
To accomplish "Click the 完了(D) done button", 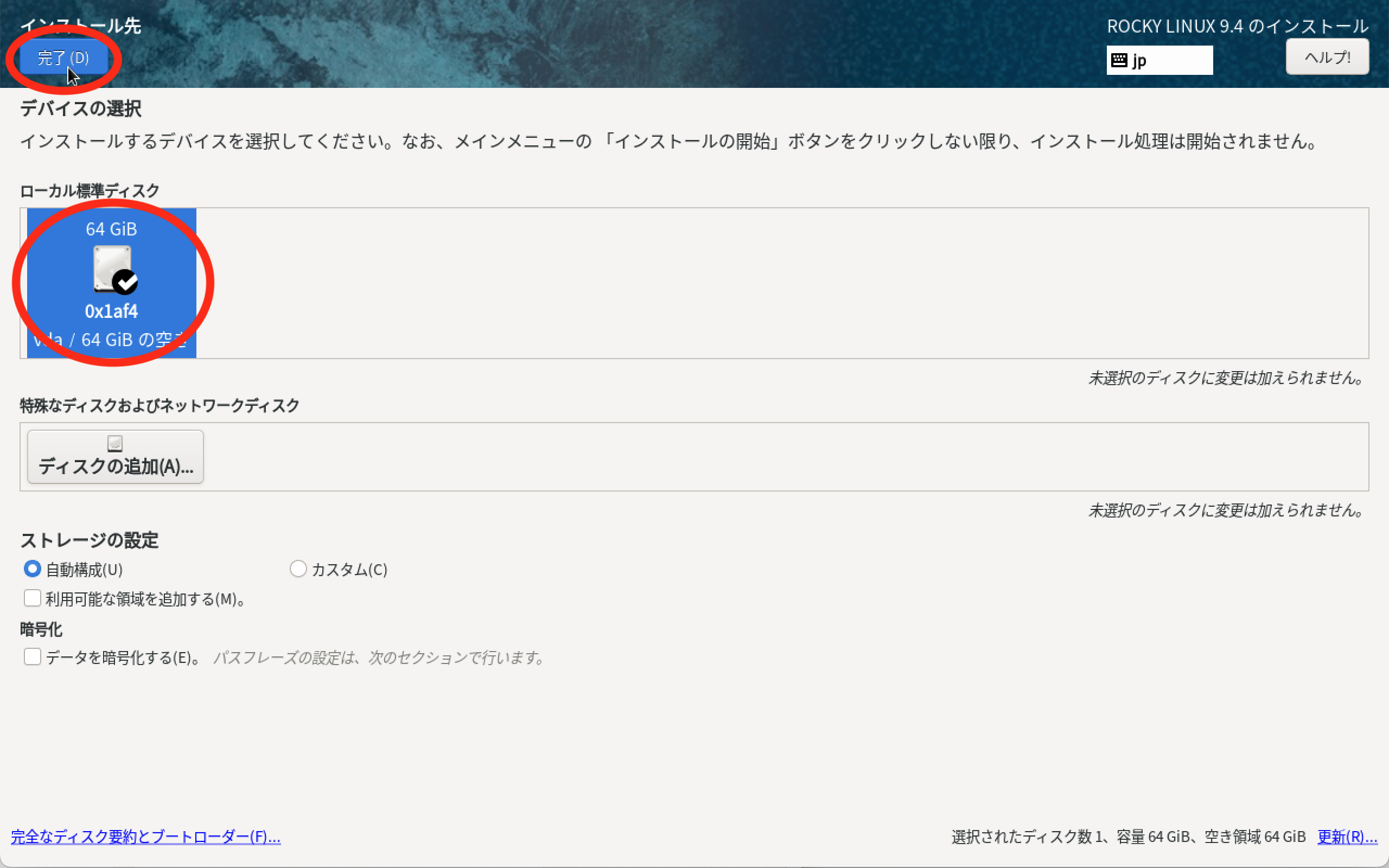I will pyautogui.click(x=63, y=58).
